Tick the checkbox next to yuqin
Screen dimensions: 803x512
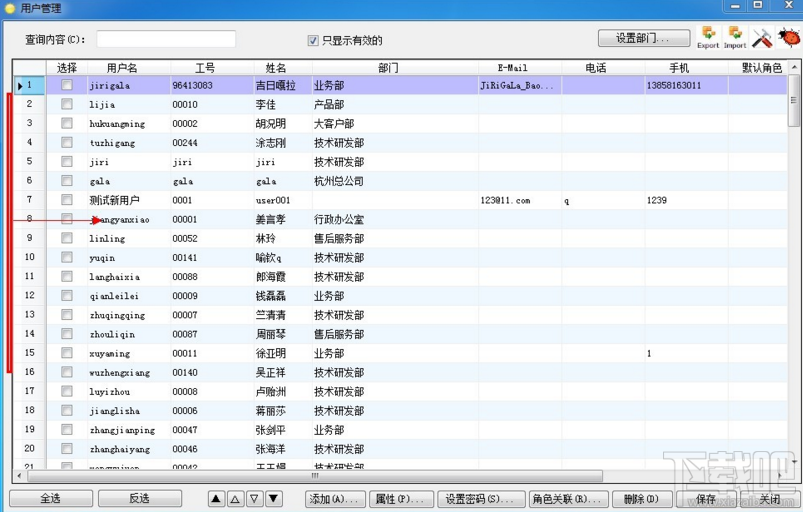(67, 257)
